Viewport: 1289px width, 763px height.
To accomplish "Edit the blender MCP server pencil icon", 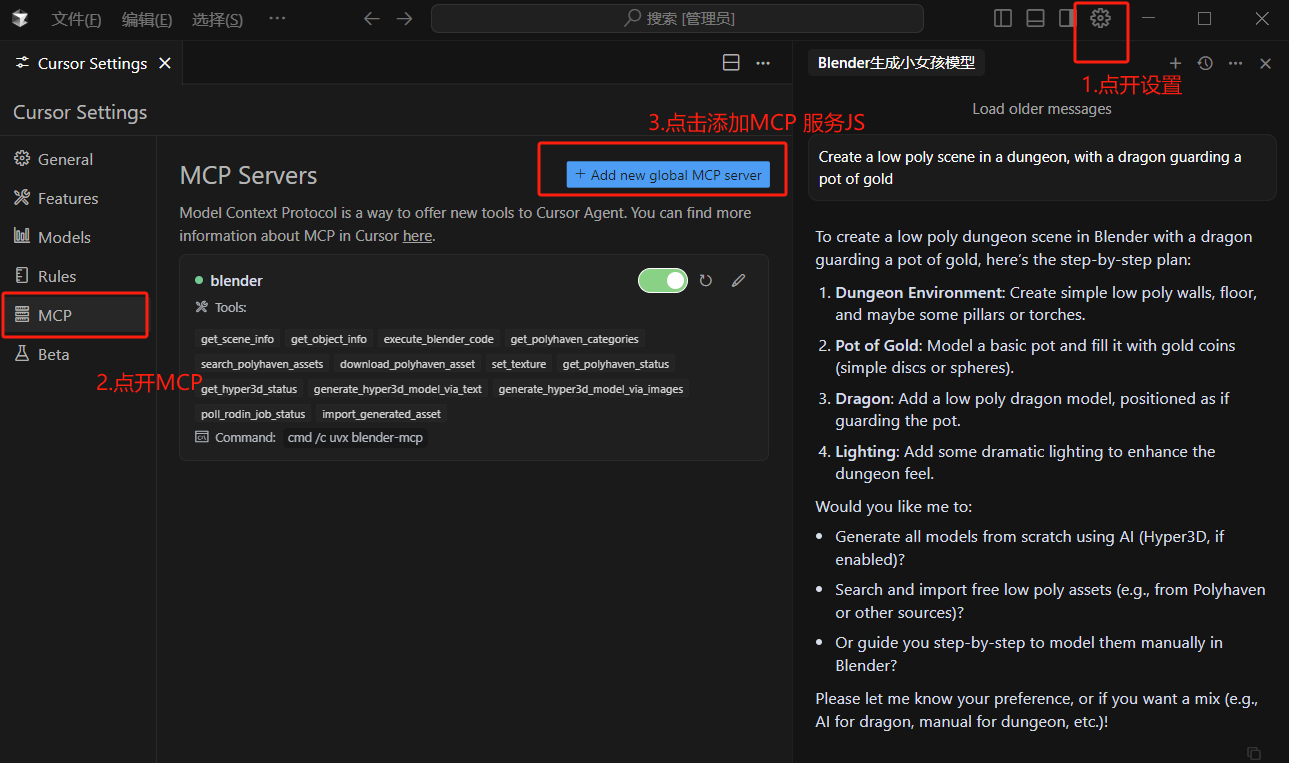I will tap(738, 281).
